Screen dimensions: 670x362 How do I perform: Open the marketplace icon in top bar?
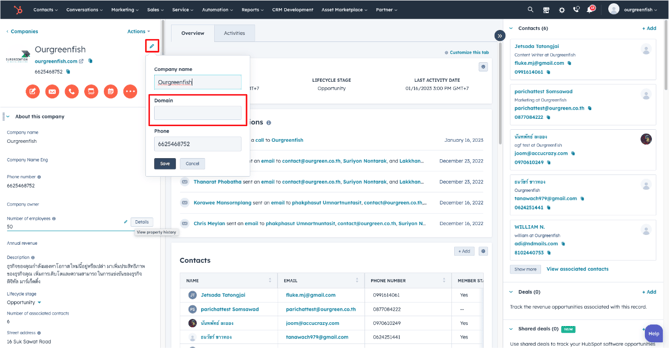click(546, 10)
